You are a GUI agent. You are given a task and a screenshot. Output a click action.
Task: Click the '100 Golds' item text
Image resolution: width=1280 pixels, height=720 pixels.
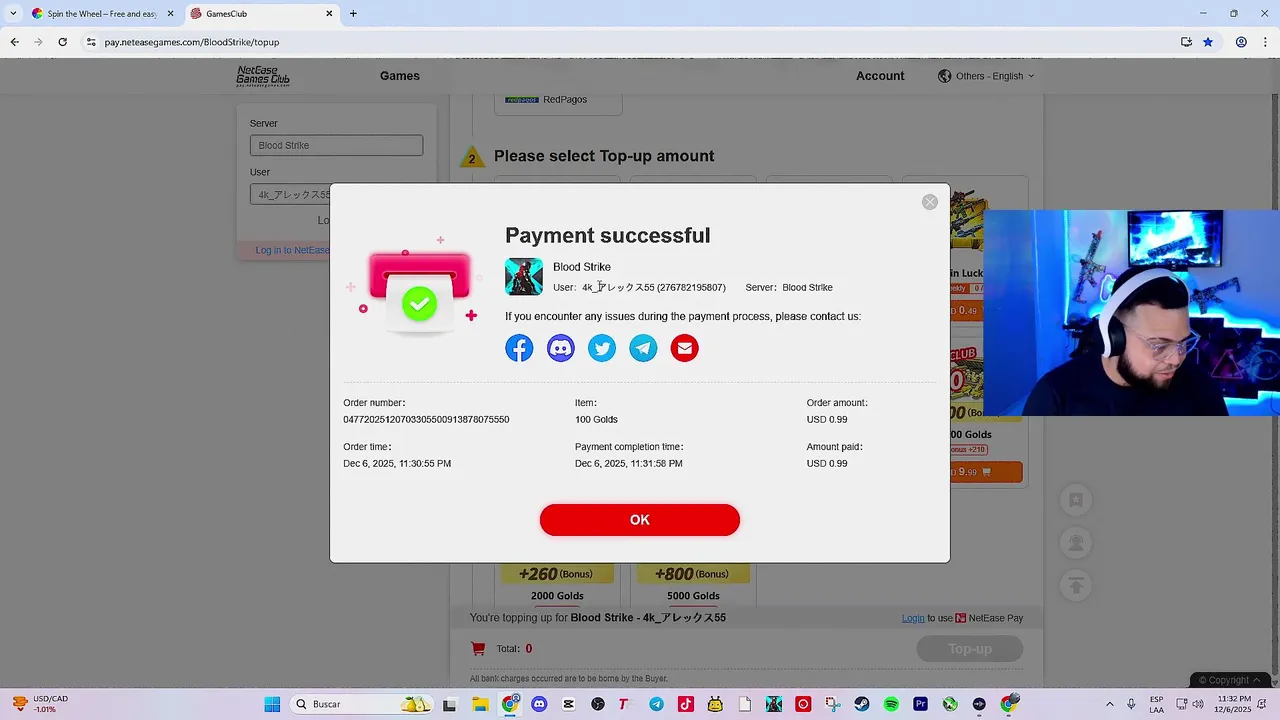click(596, 420)
